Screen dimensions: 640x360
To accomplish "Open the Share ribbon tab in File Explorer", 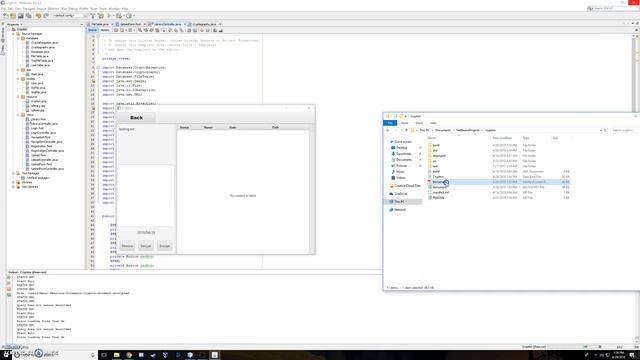I will (419, 123).
